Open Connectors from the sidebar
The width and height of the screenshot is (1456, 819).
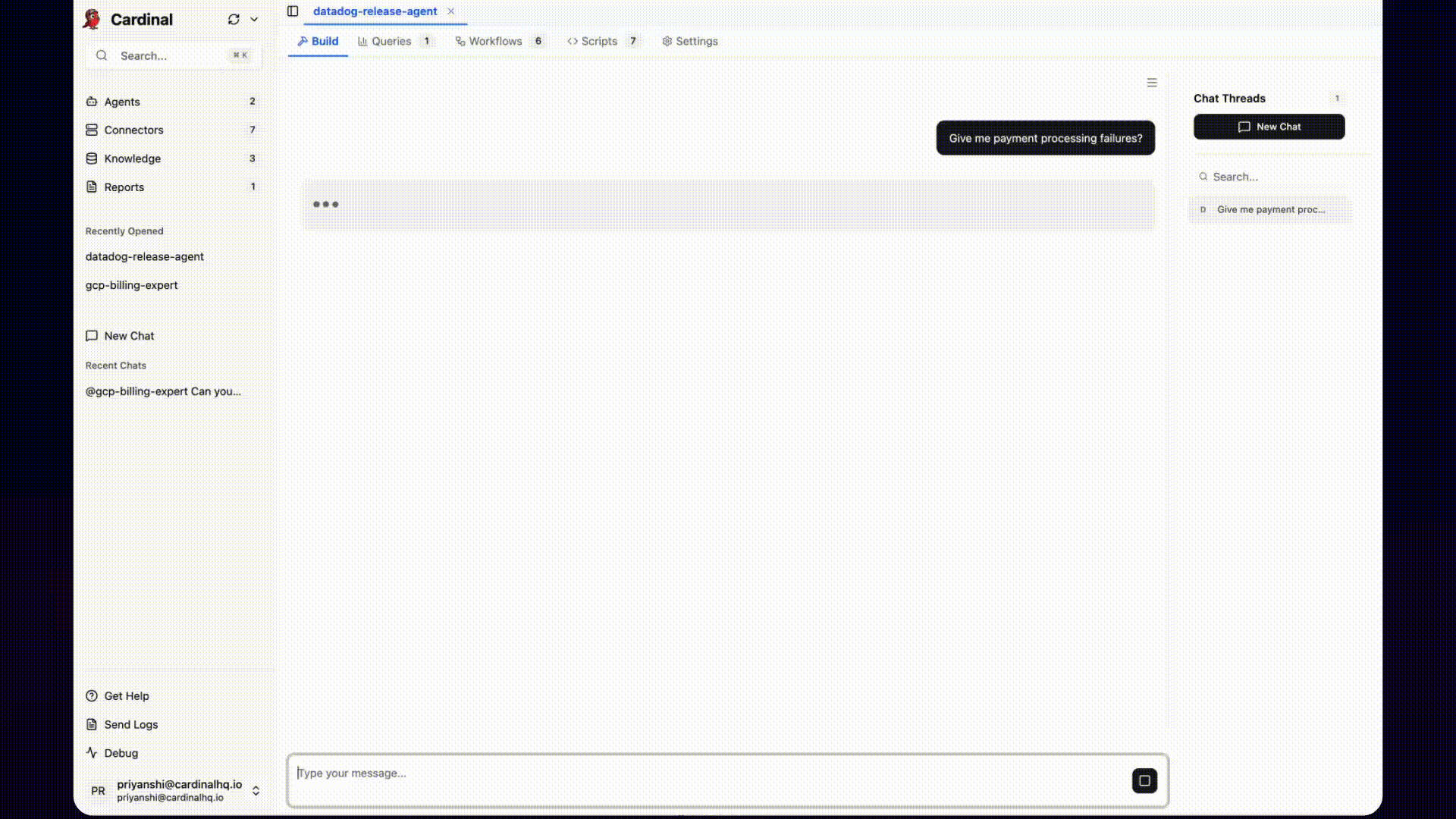pos(133,130)
